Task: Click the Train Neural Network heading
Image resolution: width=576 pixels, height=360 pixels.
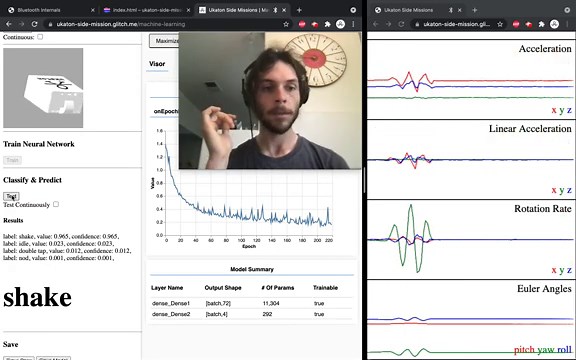Action: pos(39,144)
